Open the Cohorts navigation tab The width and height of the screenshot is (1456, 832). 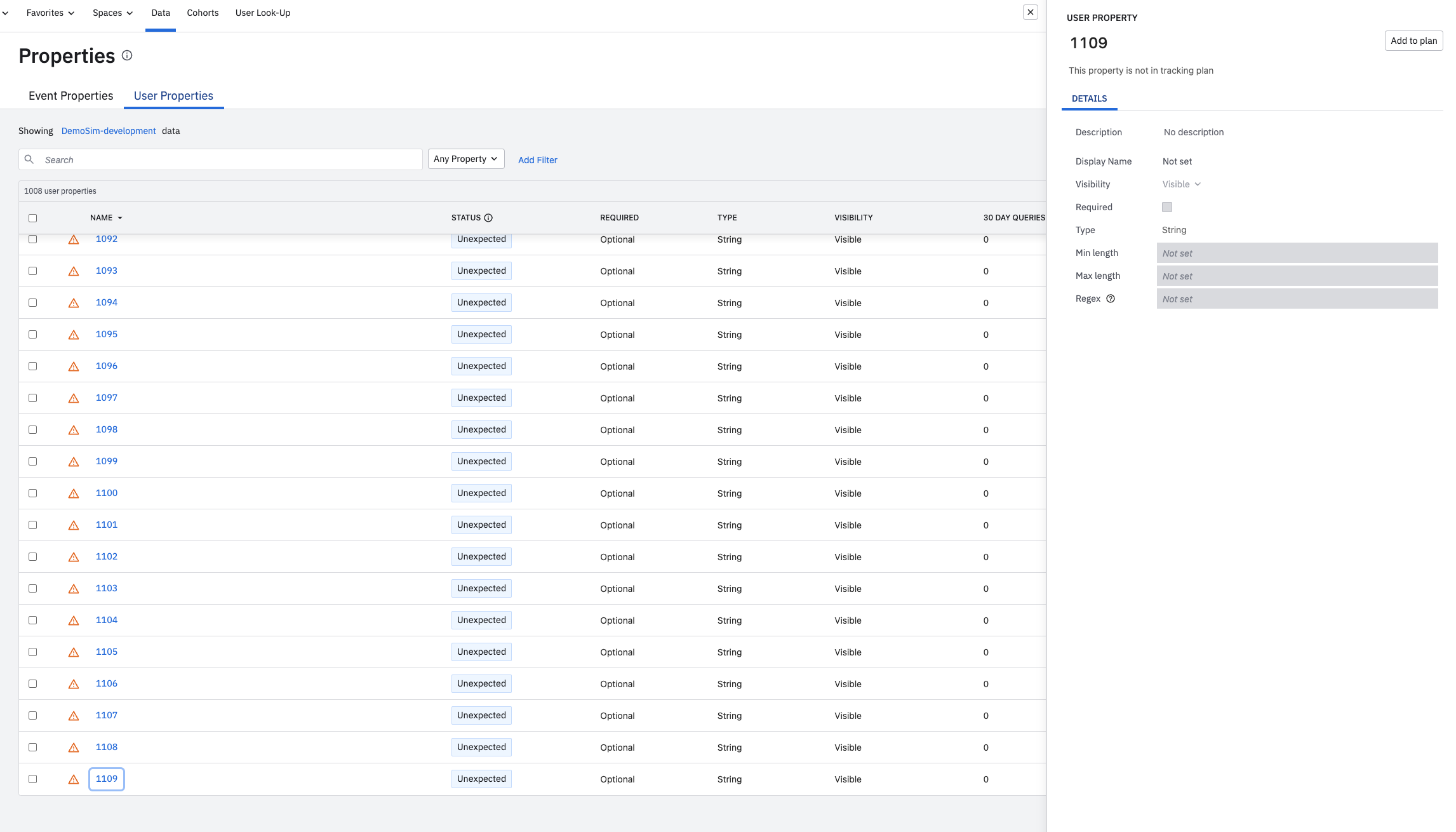coord(203,13)
